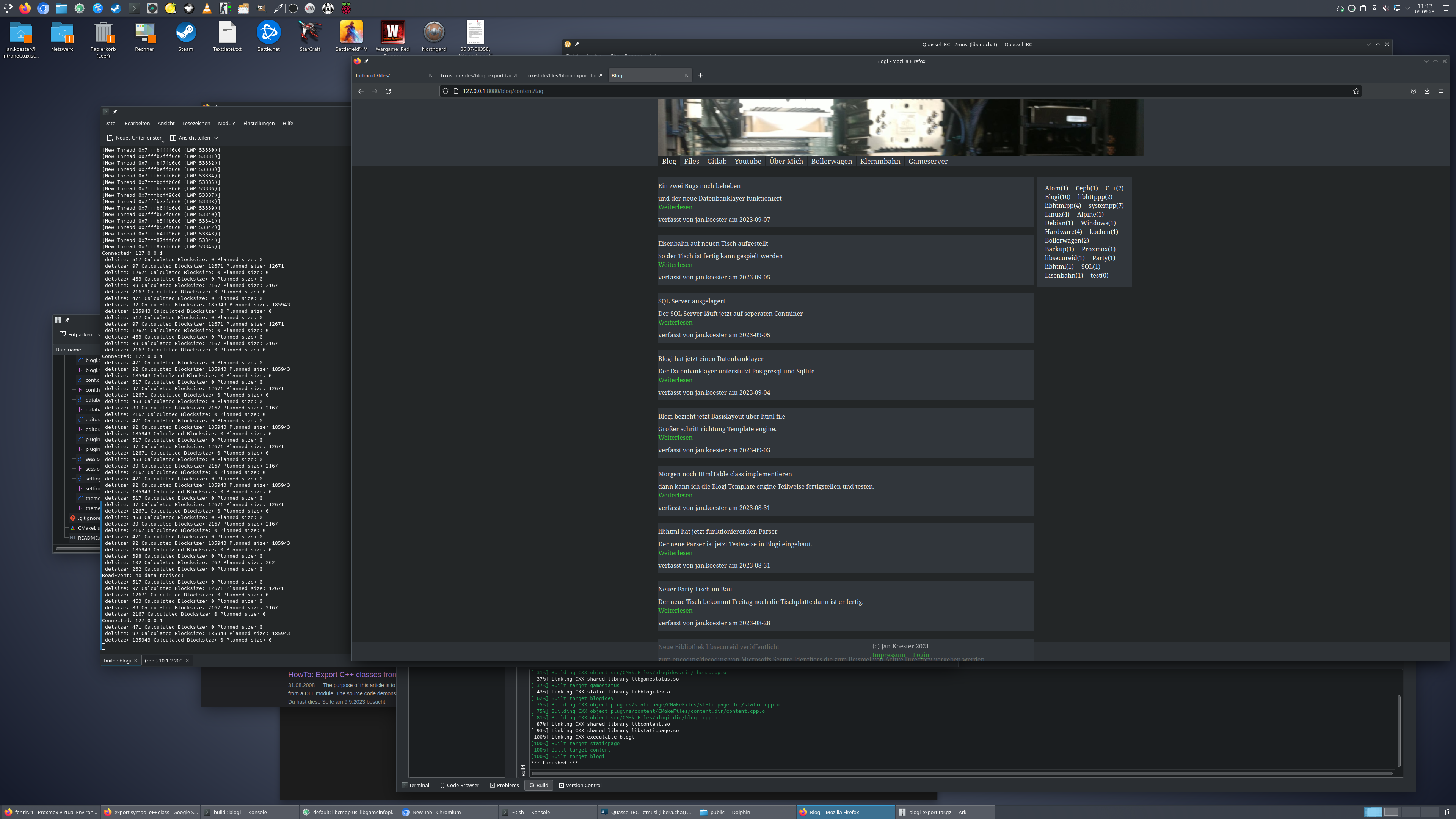Bookmark this page with the star icon
This screenshot has width=1456, height=819.
click(x=1356, y=91)
